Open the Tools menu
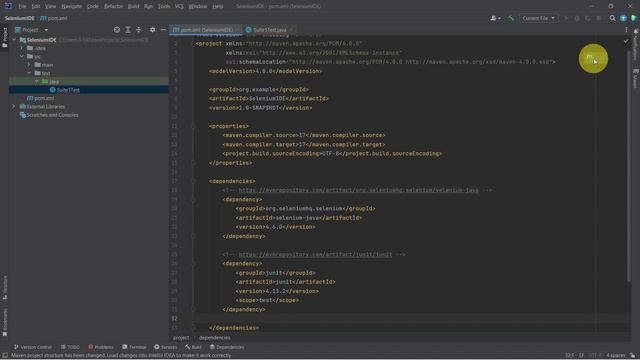Image resolution: width=640 pixels, height=360 pixels. click(x=164, y=6)
